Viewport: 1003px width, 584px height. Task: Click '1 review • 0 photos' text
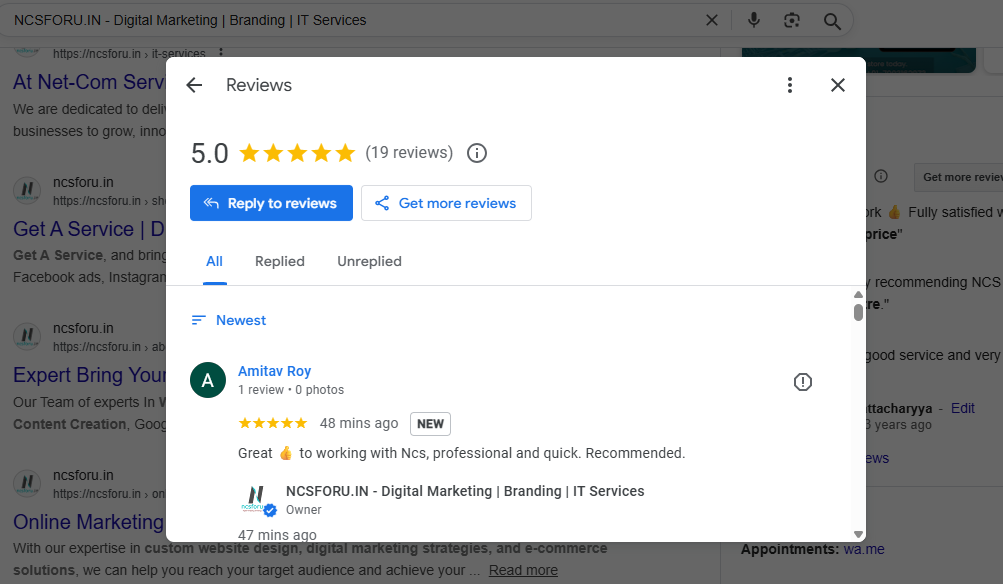(x=291, y=390)
